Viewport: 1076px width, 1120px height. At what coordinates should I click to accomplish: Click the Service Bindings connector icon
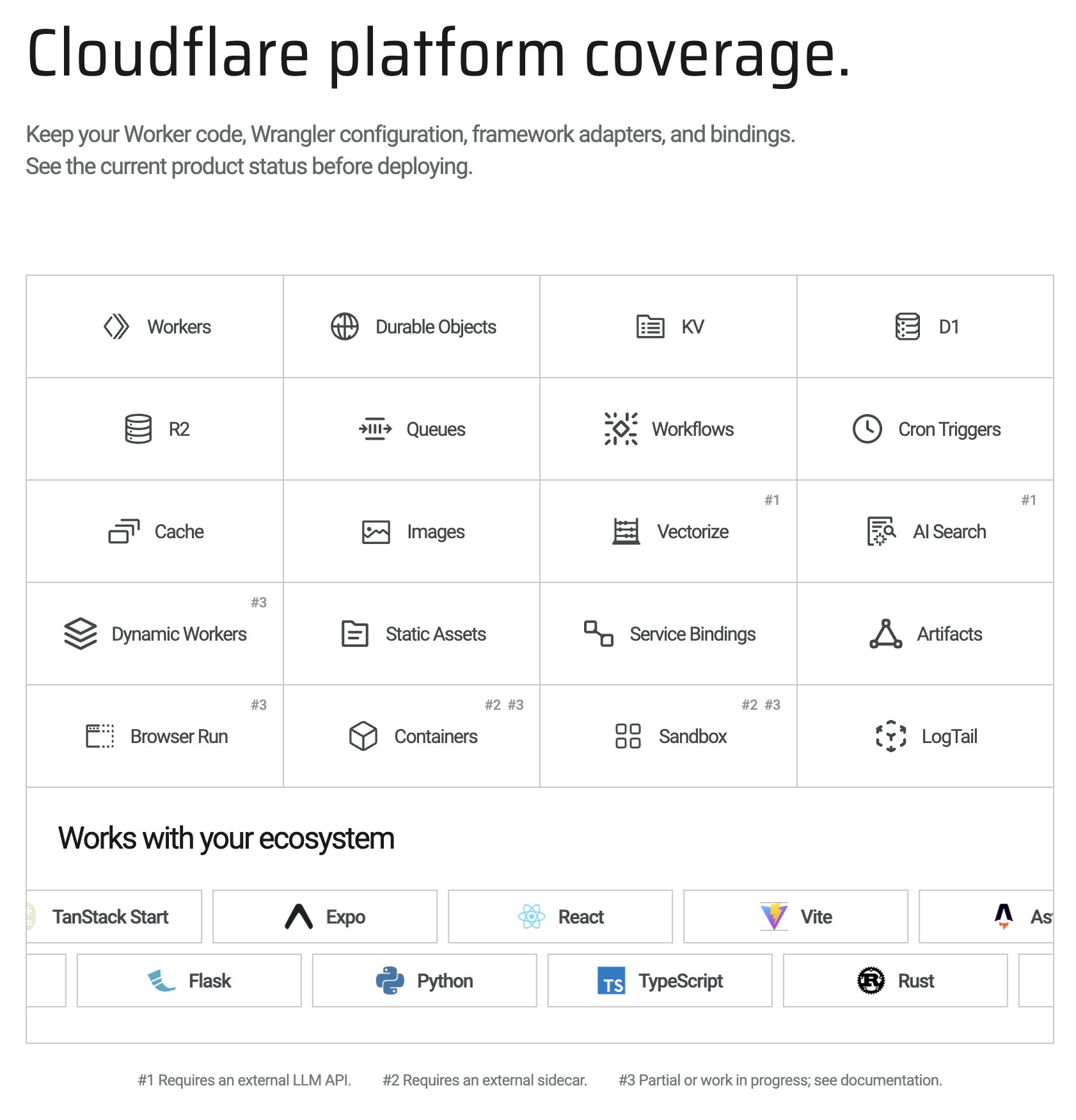[598, 634]
